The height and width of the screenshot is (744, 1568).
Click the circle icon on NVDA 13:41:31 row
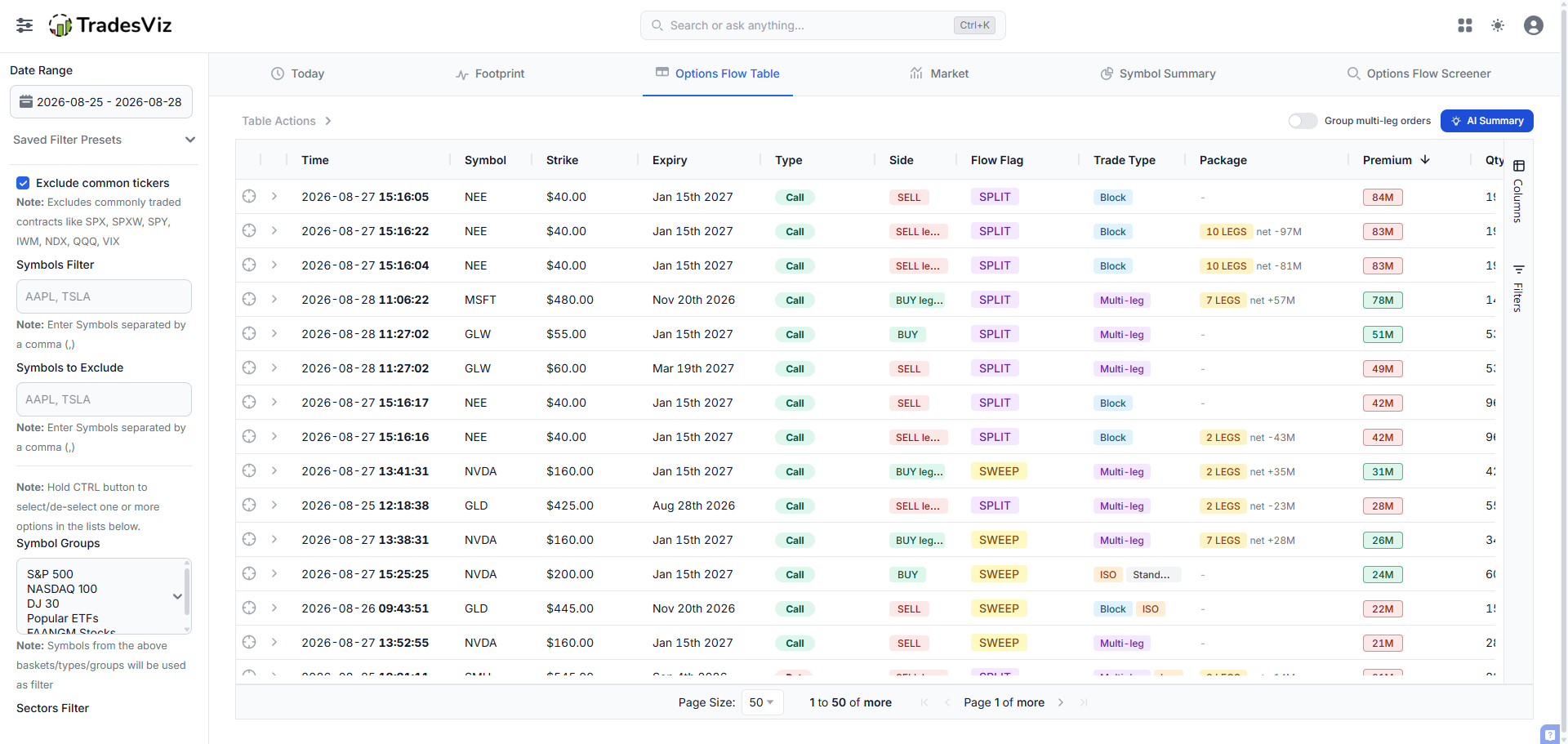249,470
